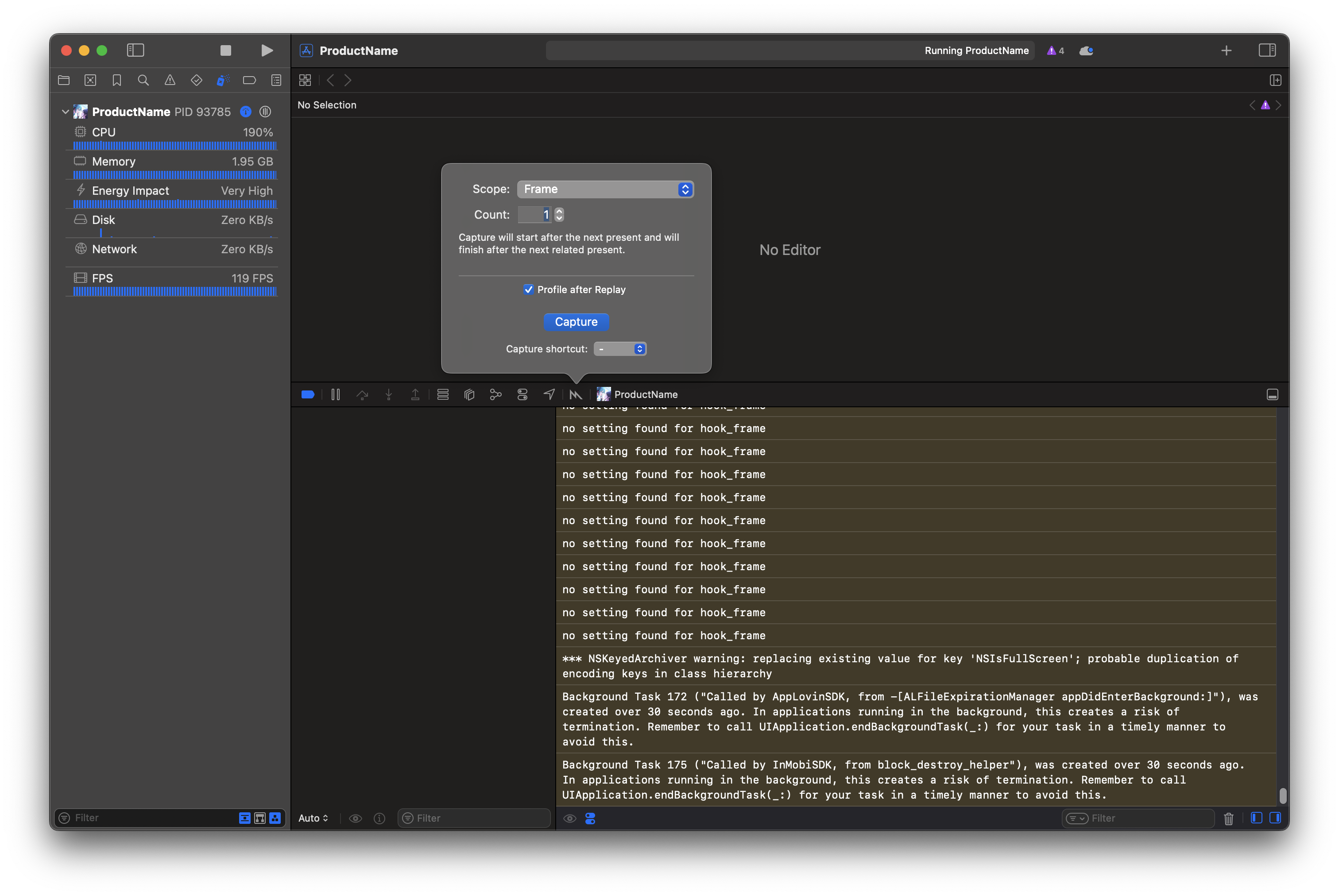Viewport: 1339px width, 896px height.
Task: Toggle the inspector panel on the right
Action: point(1267,50)
